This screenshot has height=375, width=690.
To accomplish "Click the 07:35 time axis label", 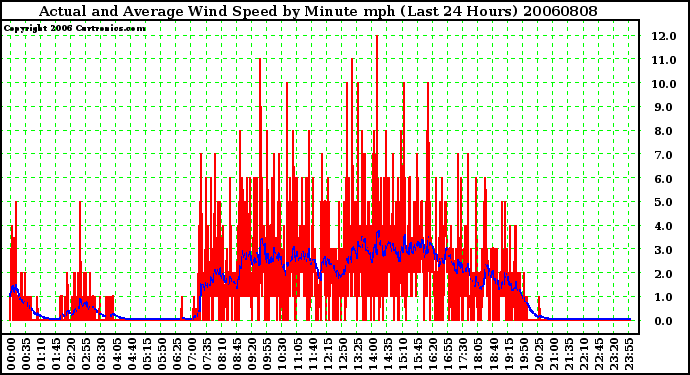I will [206, 354].
